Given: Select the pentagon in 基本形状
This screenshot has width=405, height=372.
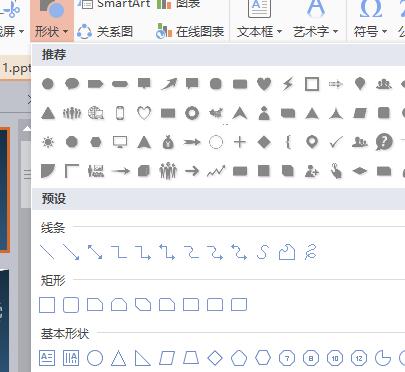Looking at the screenshot, I should tap(239, 358).
